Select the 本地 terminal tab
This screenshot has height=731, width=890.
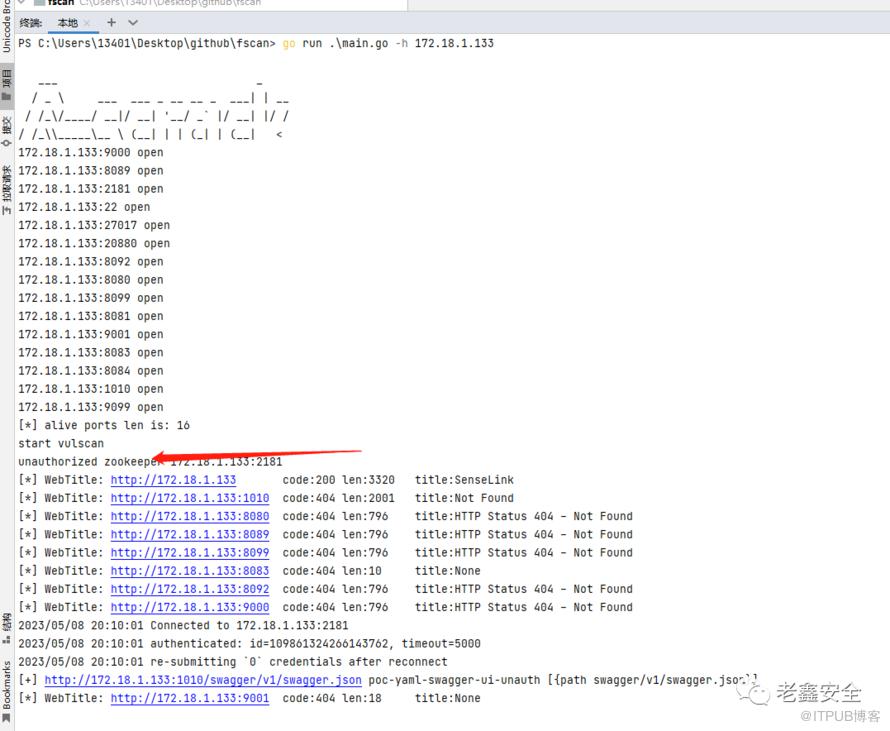pos(67,23)
